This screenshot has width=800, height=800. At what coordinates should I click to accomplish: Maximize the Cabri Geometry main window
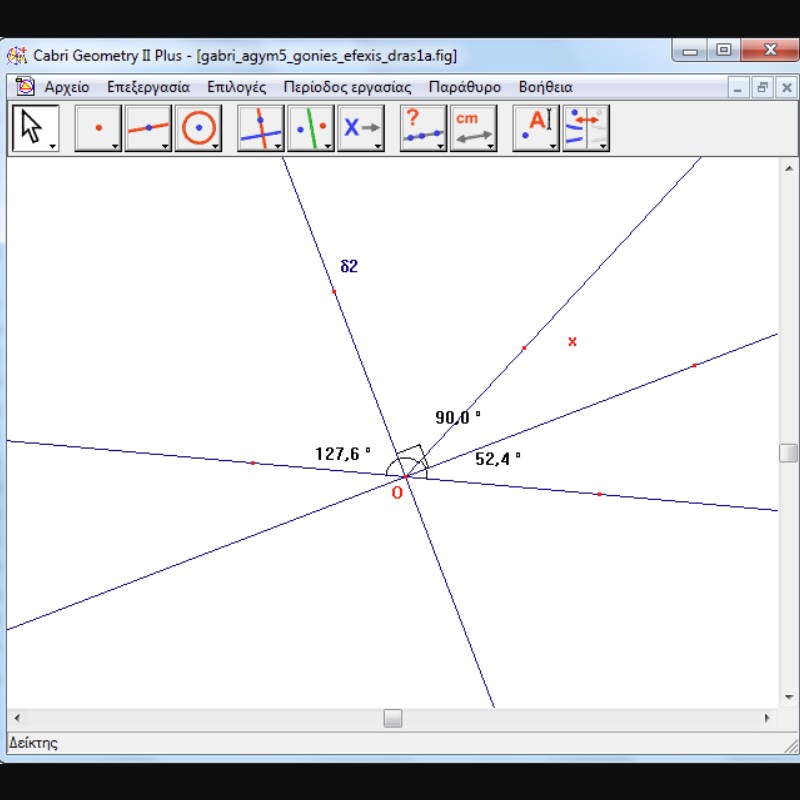(723, 51)
